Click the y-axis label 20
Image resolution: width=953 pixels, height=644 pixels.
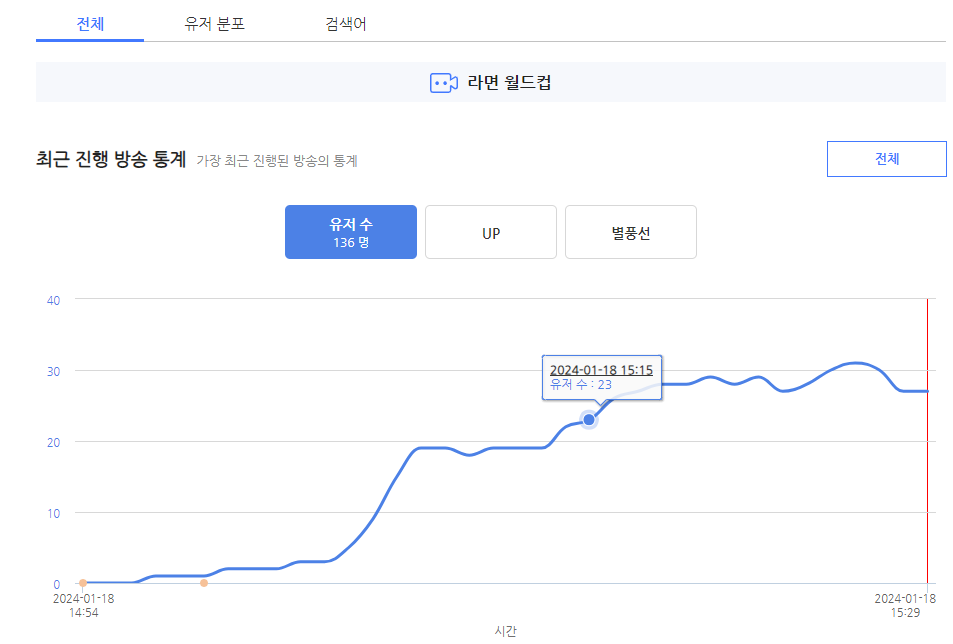point(53,442)
